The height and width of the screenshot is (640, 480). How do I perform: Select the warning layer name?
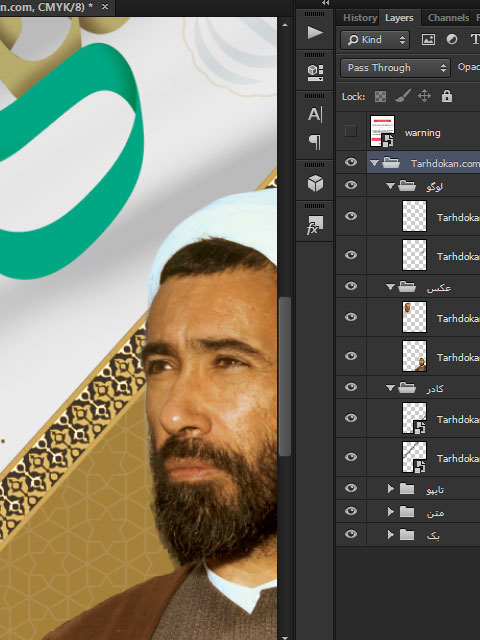point(422,133)
